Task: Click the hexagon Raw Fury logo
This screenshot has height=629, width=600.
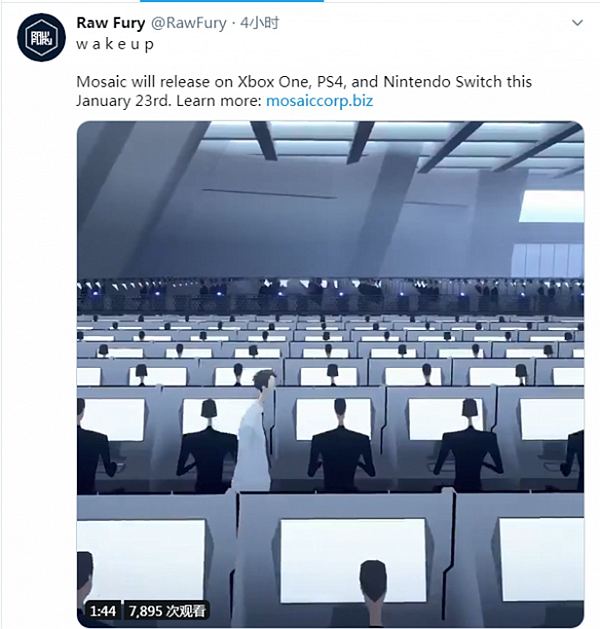Action: pos(41,37)
